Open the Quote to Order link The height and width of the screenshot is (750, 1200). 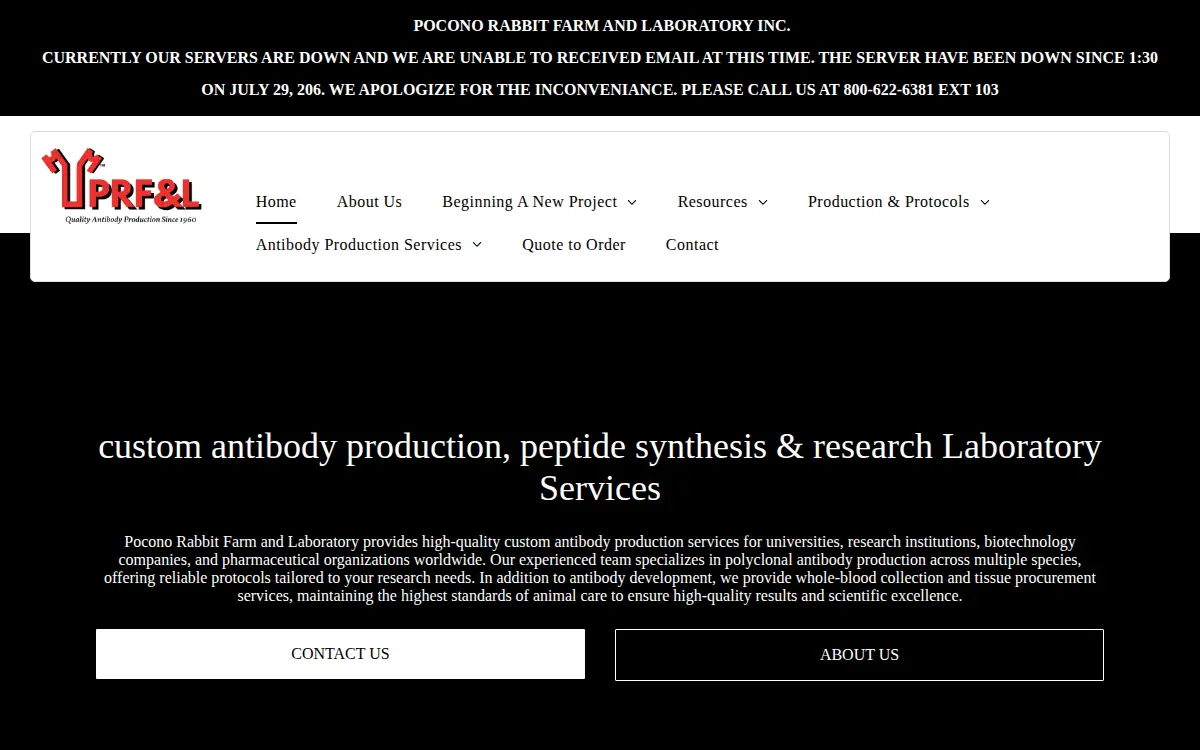[574, 245]
